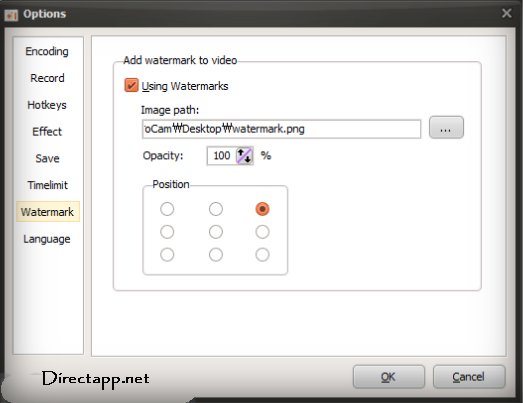Click the oCam icon in title bar
Image resolution: width=523 pixels, height=403 pixels.
11,15
